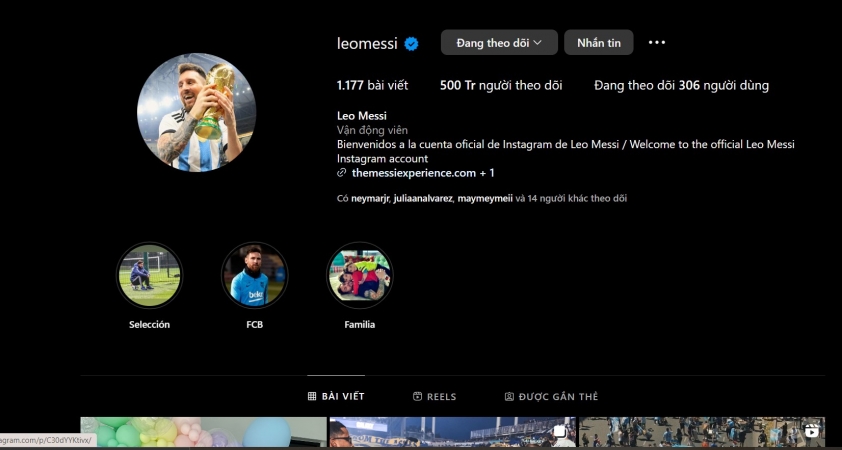Image resolution: width=842 pixels, height=450 pixels.
Task: Switch to the REELS tab
Action: click(x=434, y=396)
